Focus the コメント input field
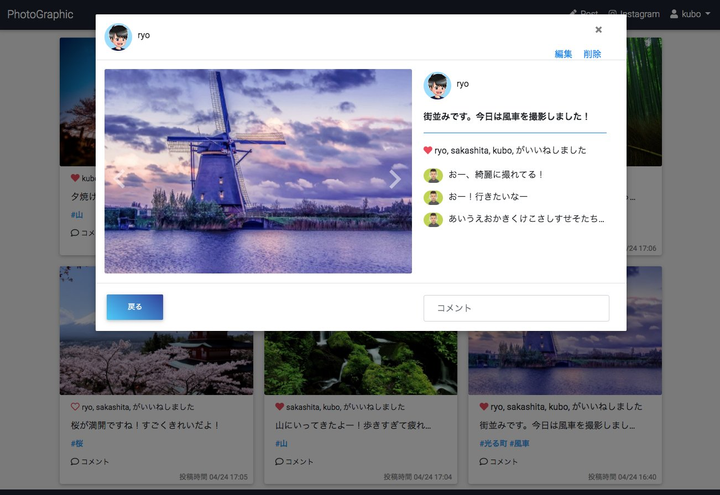Image resolution: width=720 pixels, height=495 pixels. pos(516,308)
